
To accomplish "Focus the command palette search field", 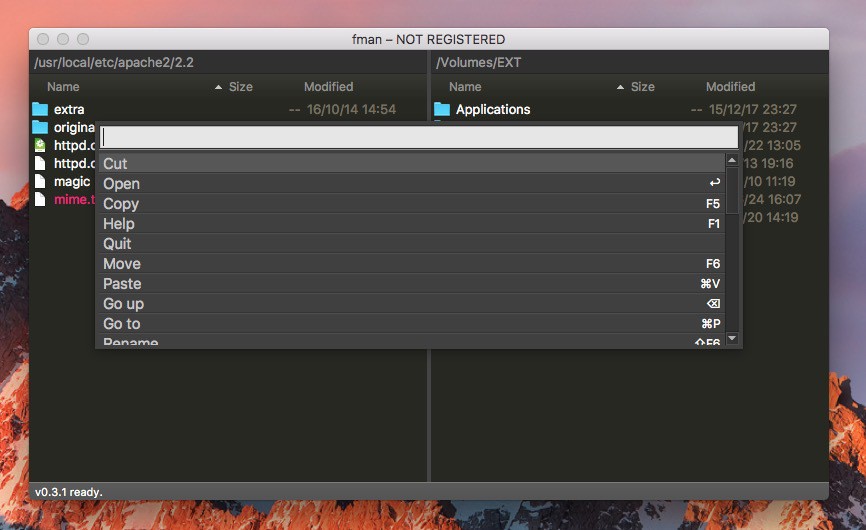I will click(x=419, y=137).
